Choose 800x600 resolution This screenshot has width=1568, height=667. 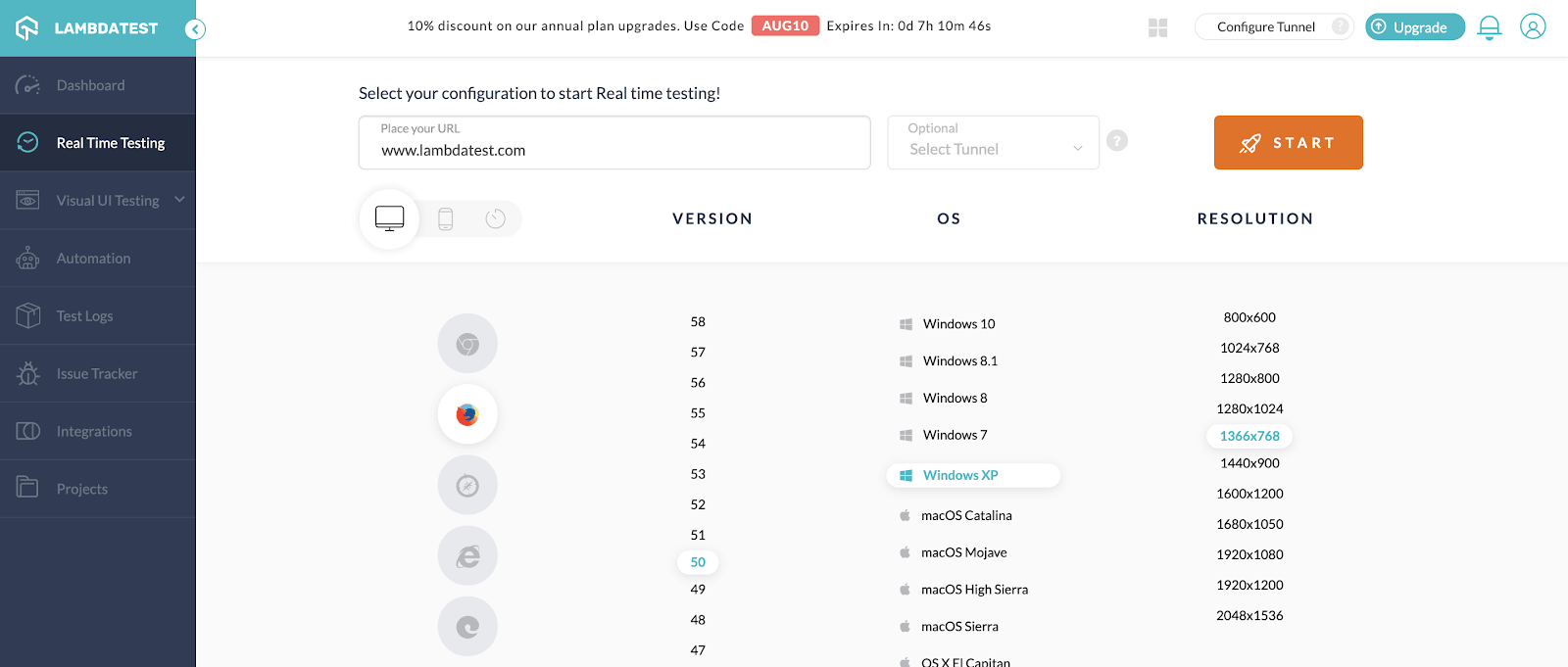click(1249, 318)
